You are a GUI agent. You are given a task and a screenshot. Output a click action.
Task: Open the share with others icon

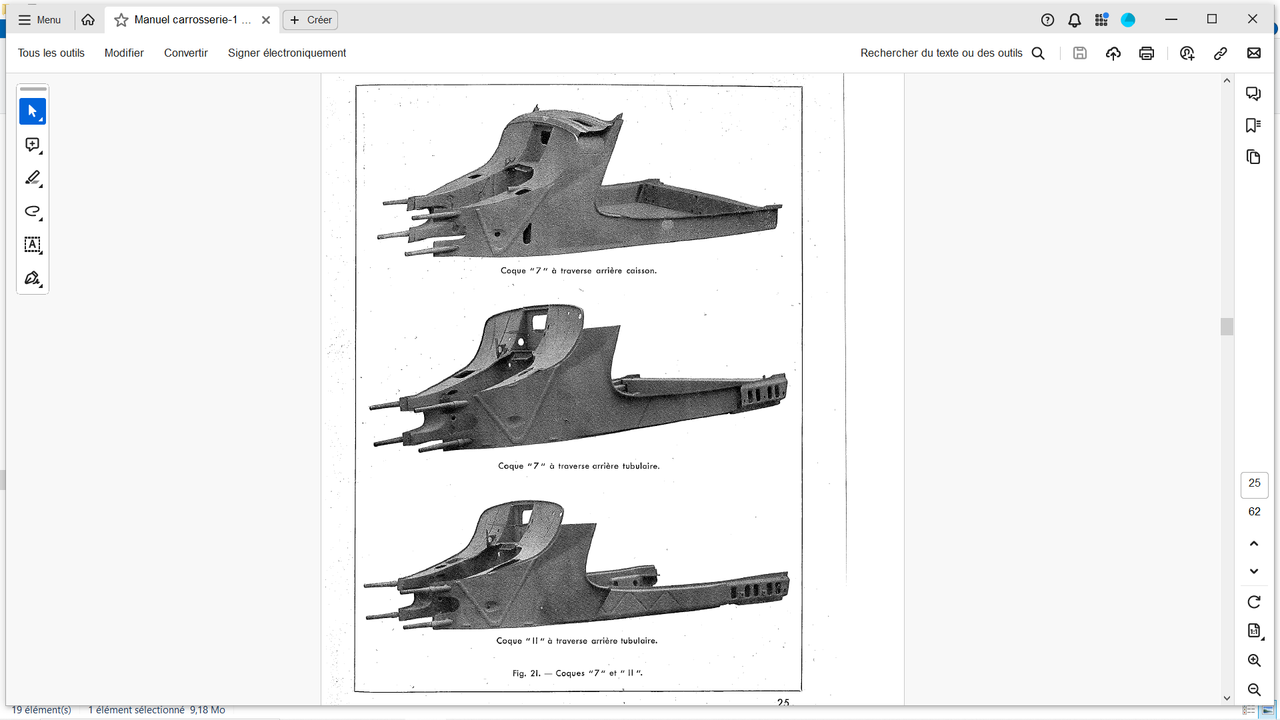tap(1187, 53)
